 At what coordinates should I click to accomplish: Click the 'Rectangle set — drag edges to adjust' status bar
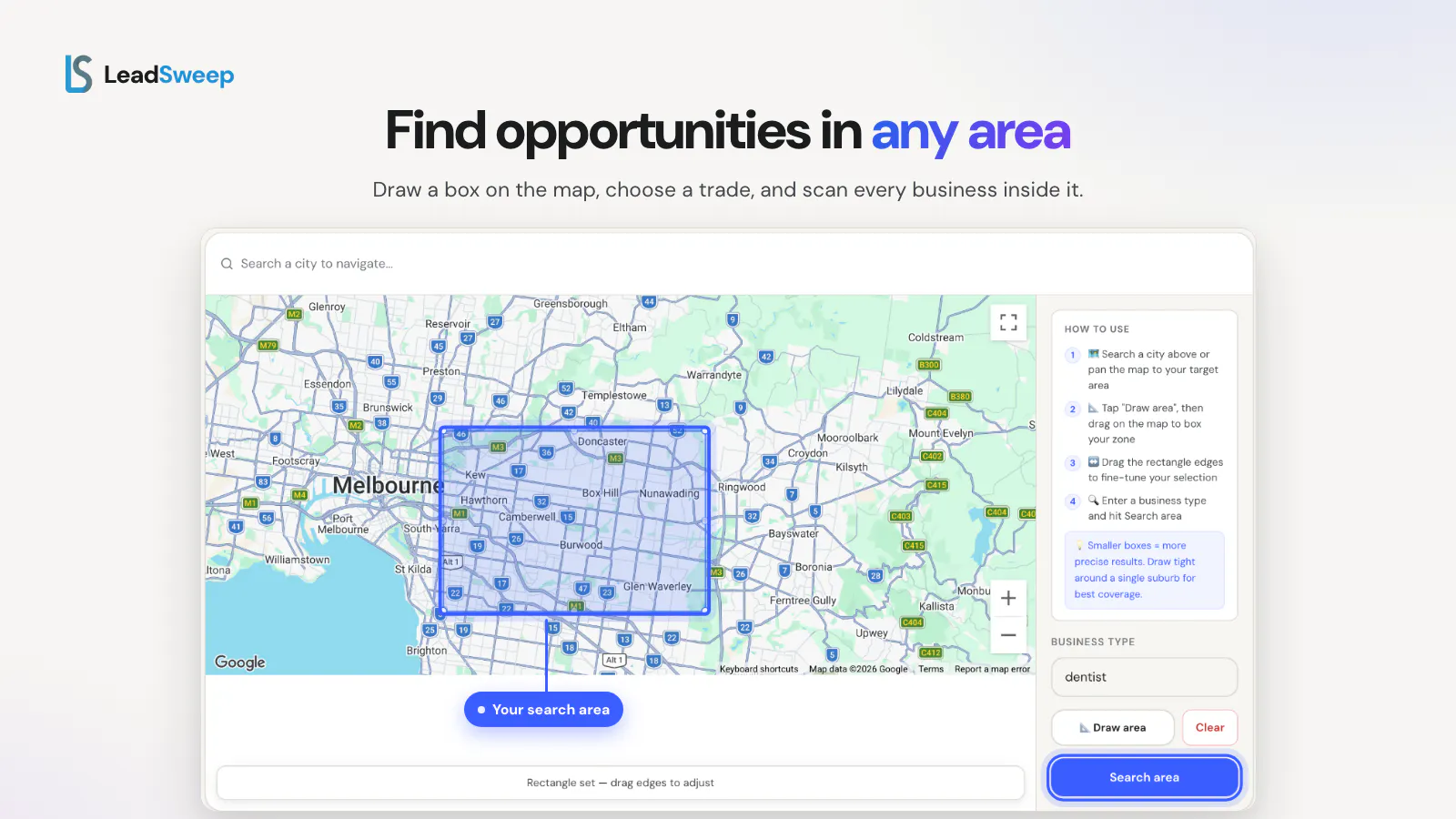tap(621, 783)
